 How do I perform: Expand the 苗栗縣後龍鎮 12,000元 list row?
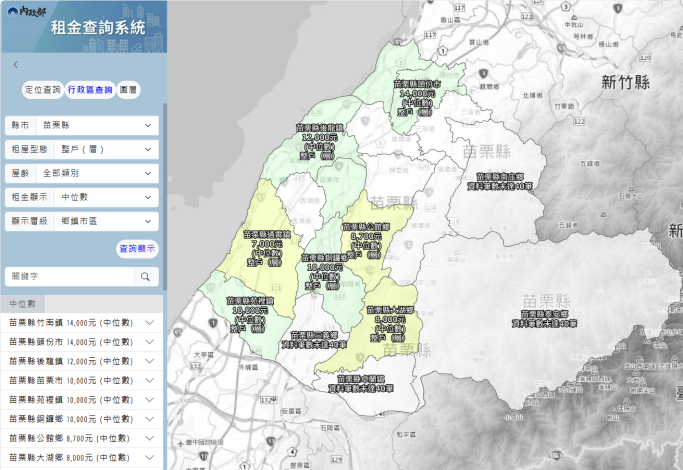pos(82,362)
